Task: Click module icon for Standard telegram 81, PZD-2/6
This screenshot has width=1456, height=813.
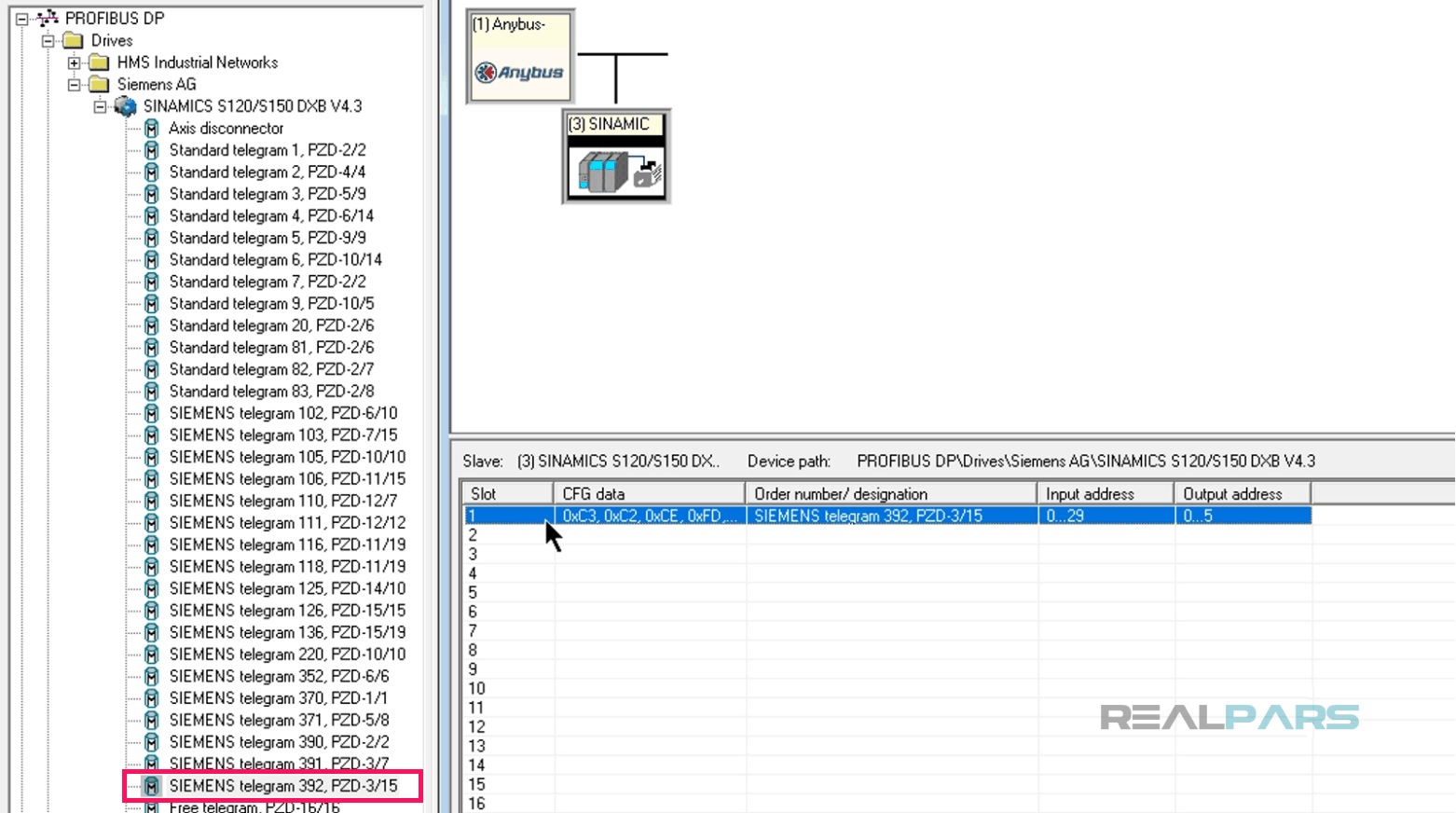Action: 152,348
